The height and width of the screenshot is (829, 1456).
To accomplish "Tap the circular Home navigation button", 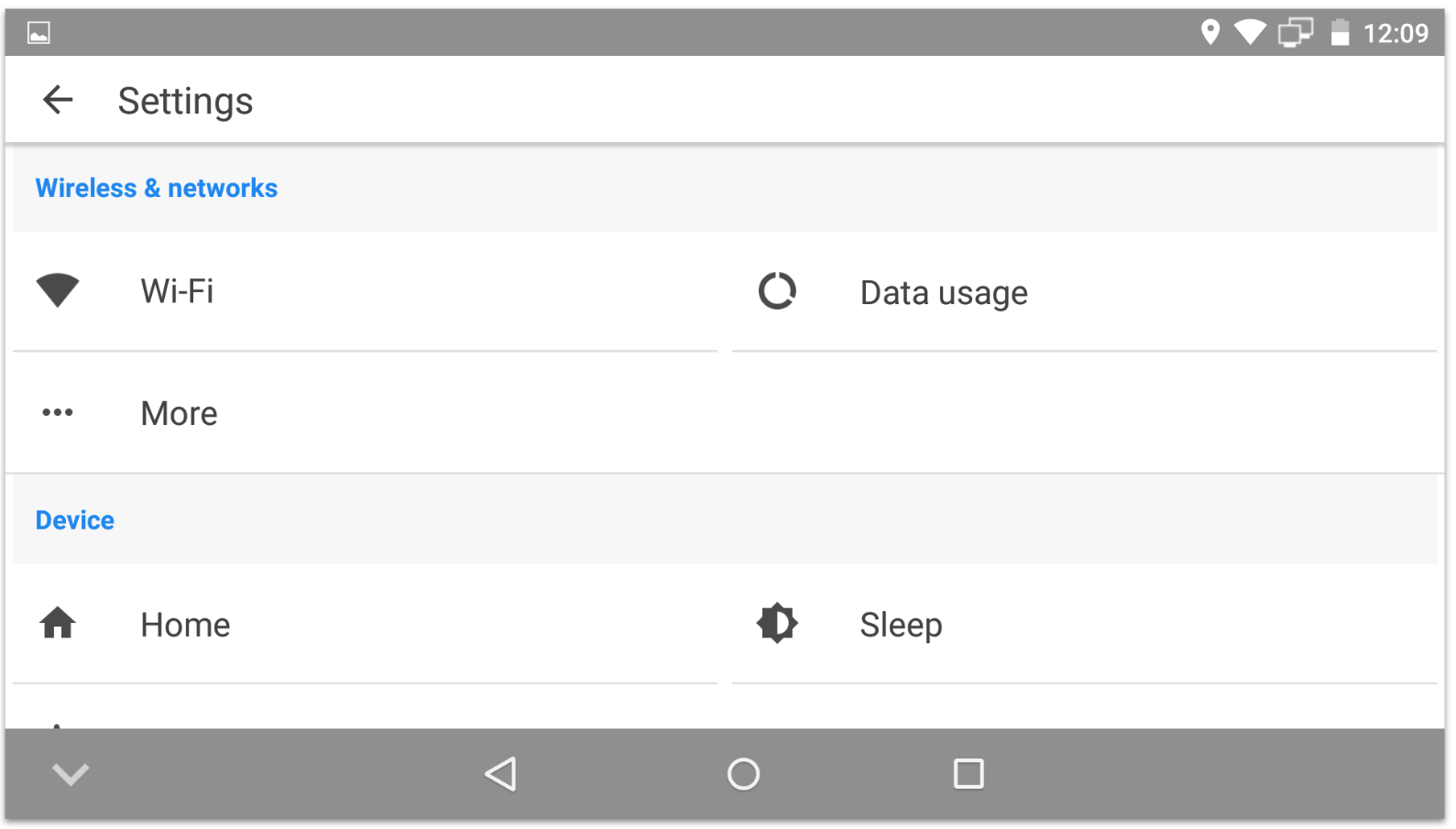I will (x=743, y=774).
